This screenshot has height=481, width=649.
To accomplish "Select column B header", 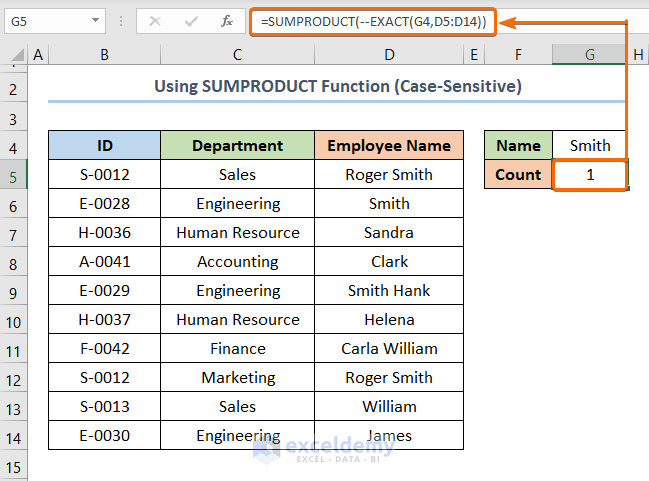I will (x=104, y=56).
